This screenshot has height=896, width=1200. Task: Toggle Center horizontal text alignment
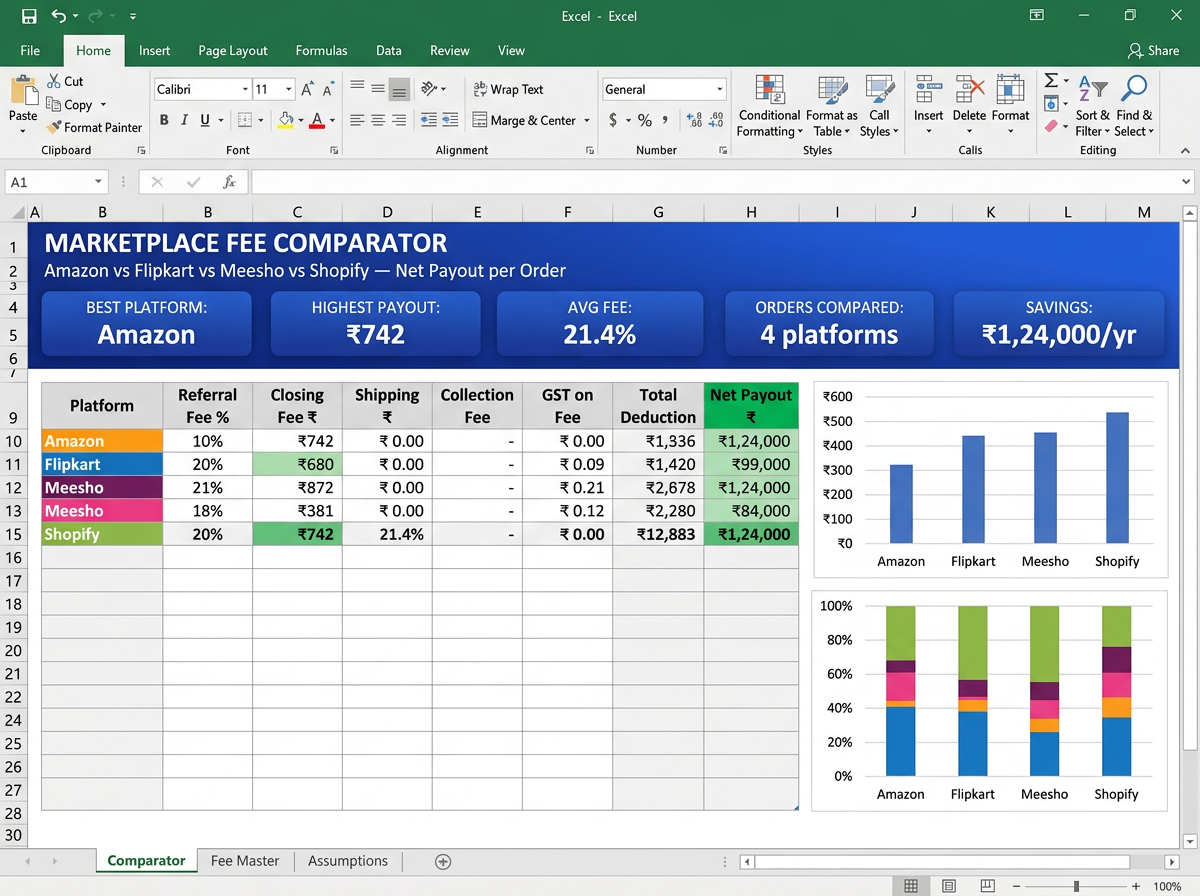pyautogui.click(x=378, y=120)
